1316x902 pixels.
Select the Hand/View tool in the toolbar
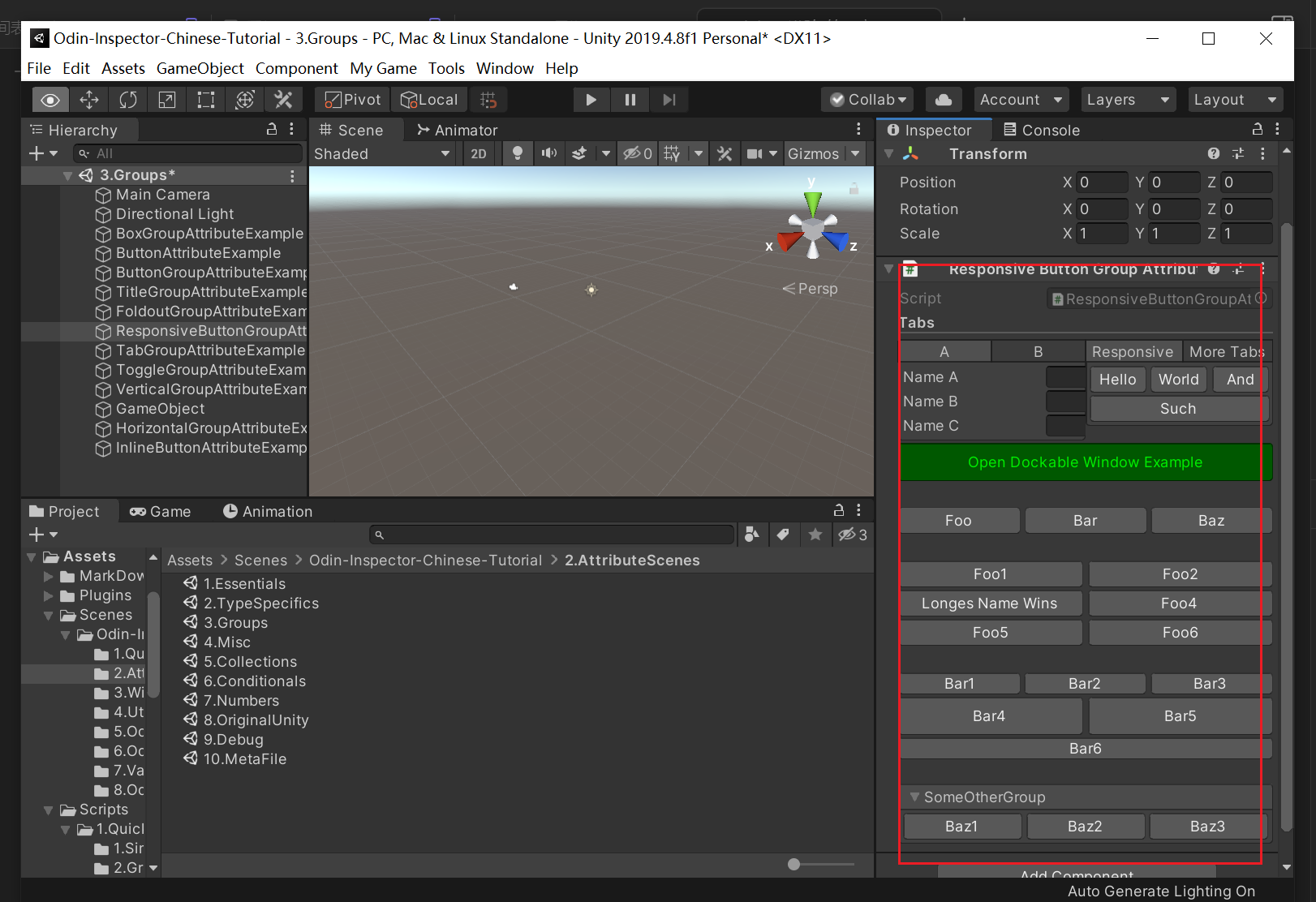pos(50,100)
